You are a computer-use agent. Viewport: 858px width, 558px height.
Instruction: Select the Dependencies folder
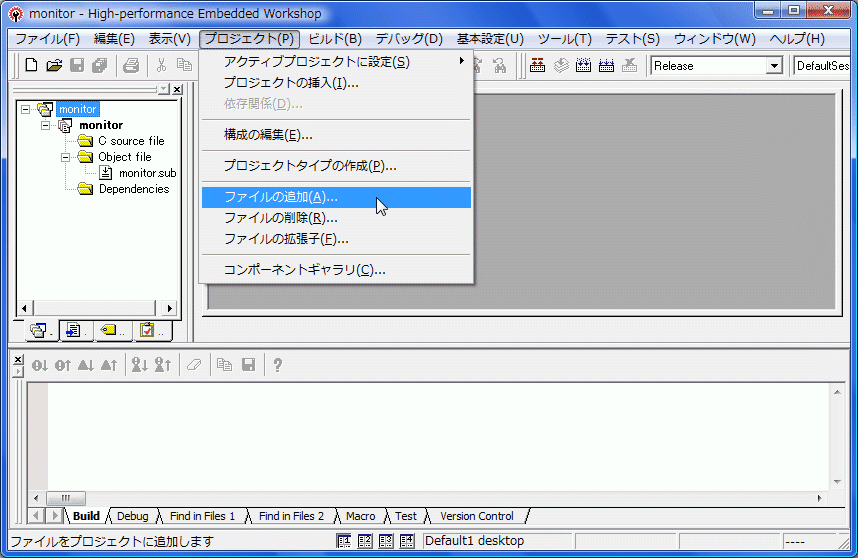[134, 189]
